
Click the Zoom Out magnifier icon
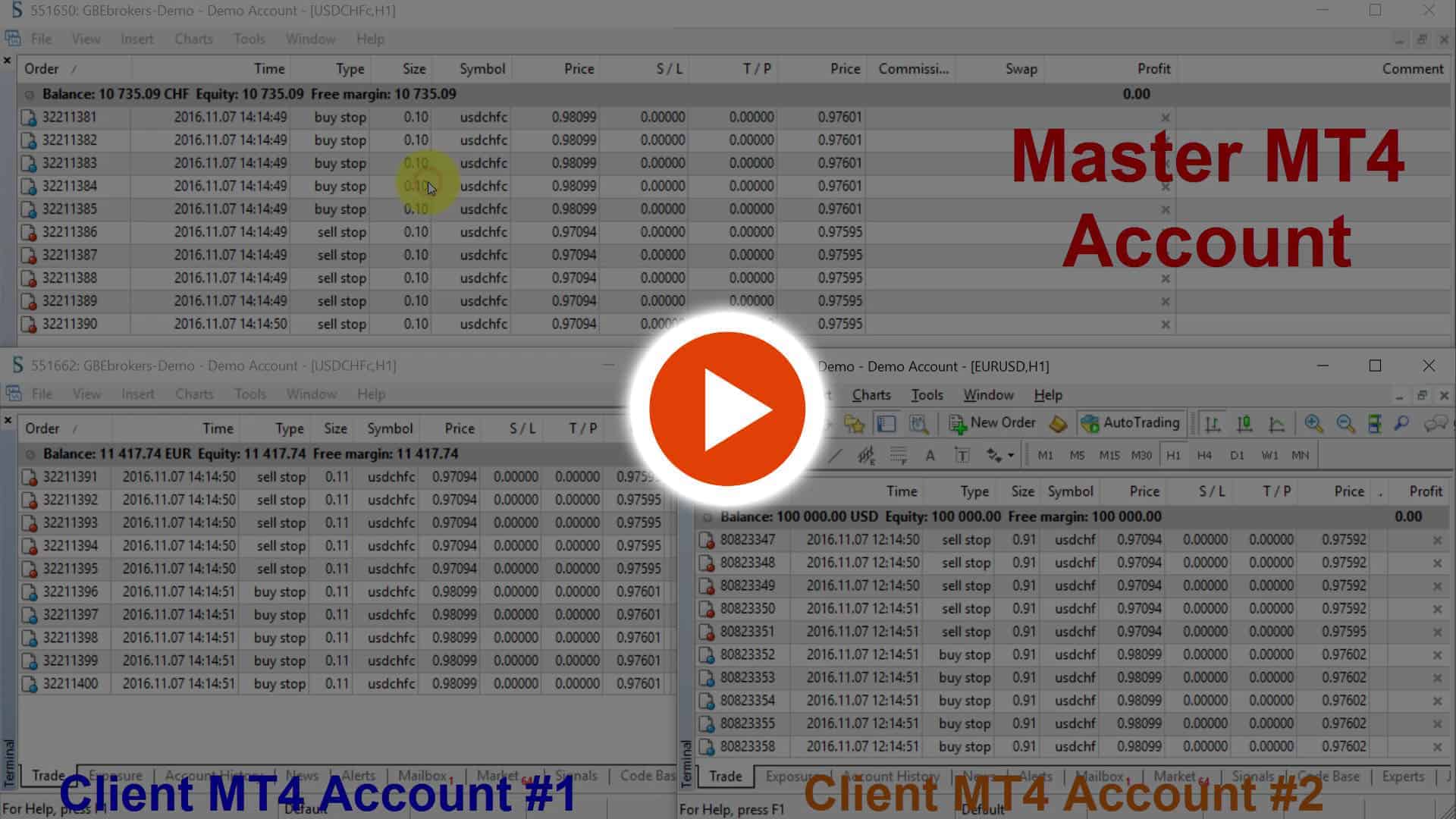pyautogui.click(x=1345, y=424)
